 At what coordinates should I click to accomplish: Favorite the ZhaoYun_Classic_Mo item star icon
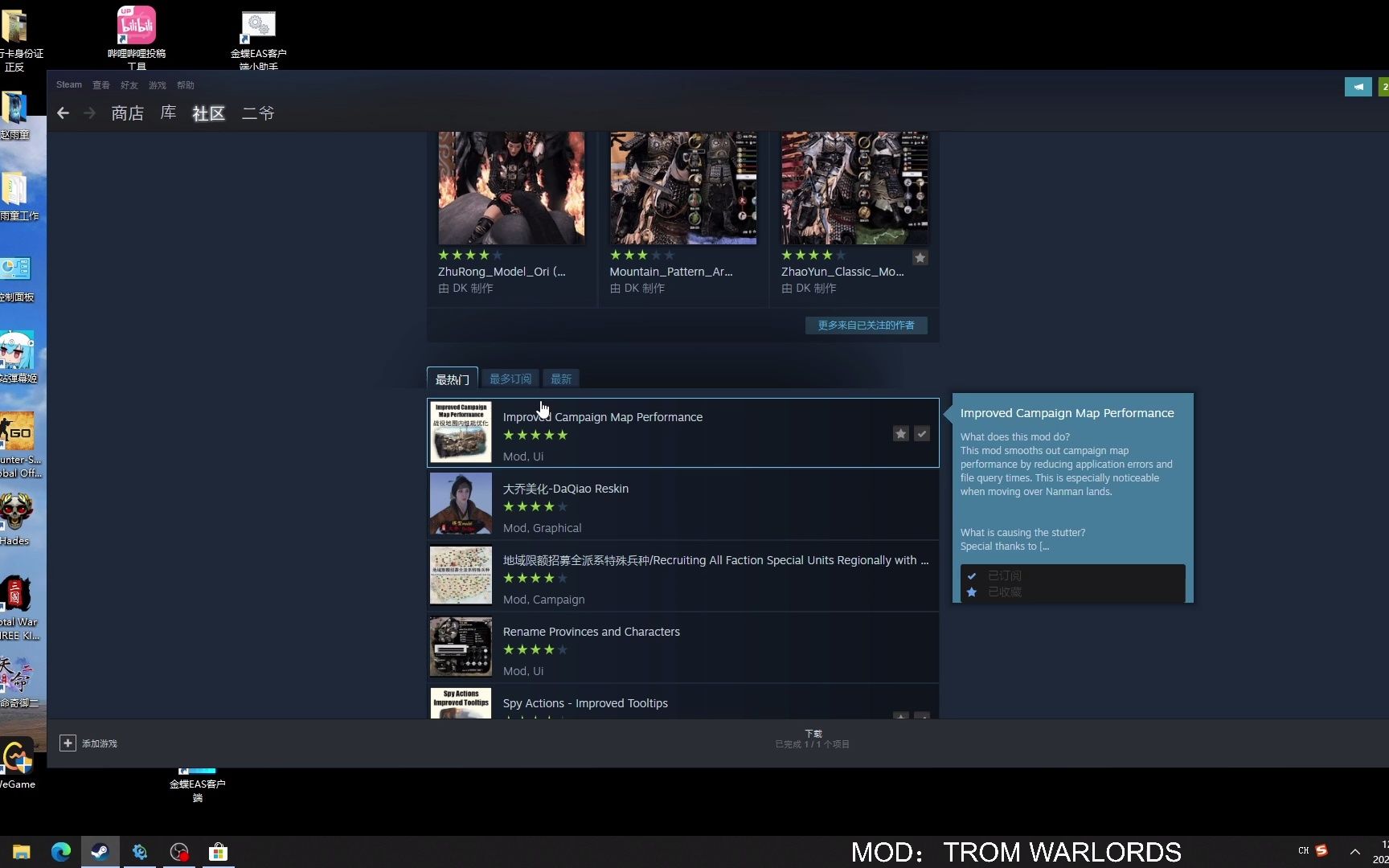pyautogui.click(x=920, y=257)
